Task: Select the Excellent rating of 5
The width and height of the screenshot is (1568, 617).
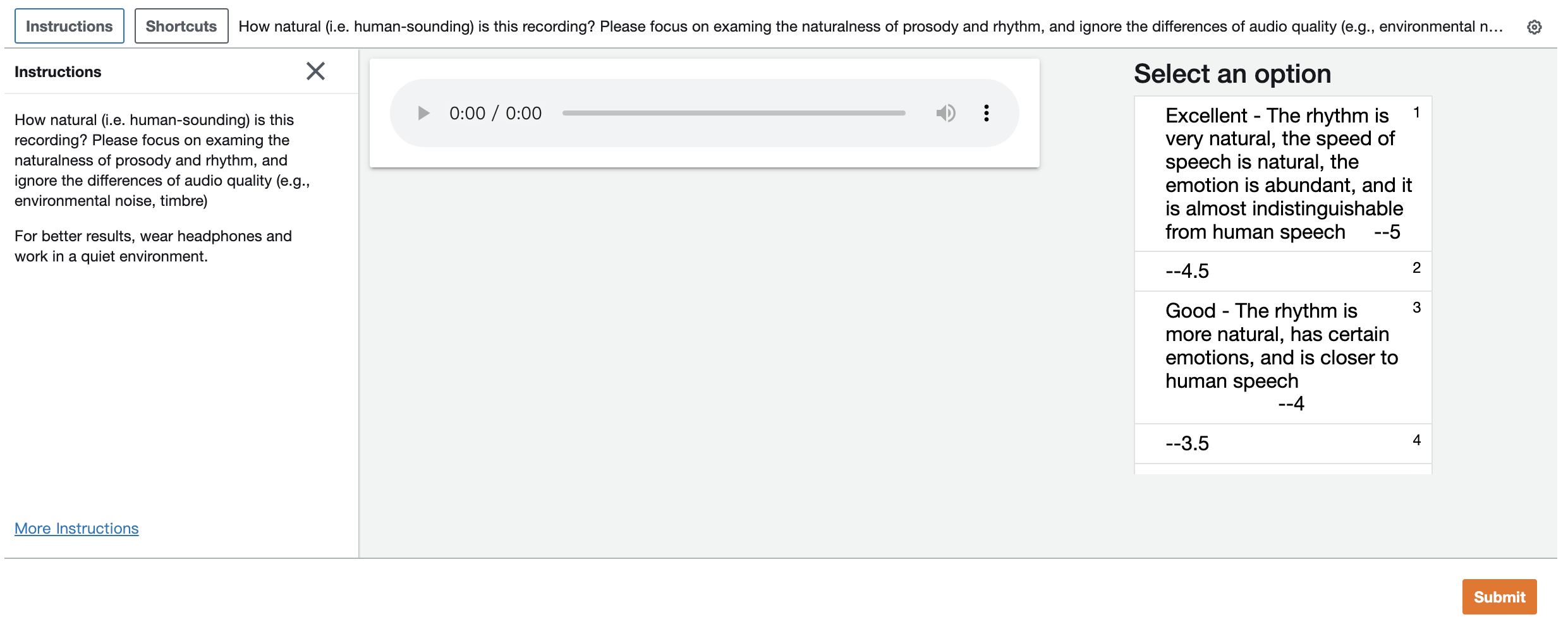Action: 1282,174
